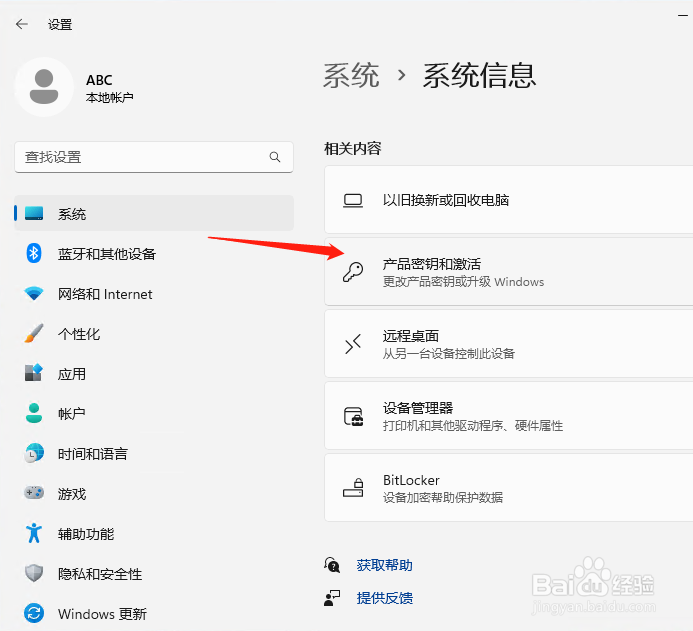Click the BitLocker lock drive icon
Image resolution: width=693 pixels, height=631 pixels.
[353, 487]
